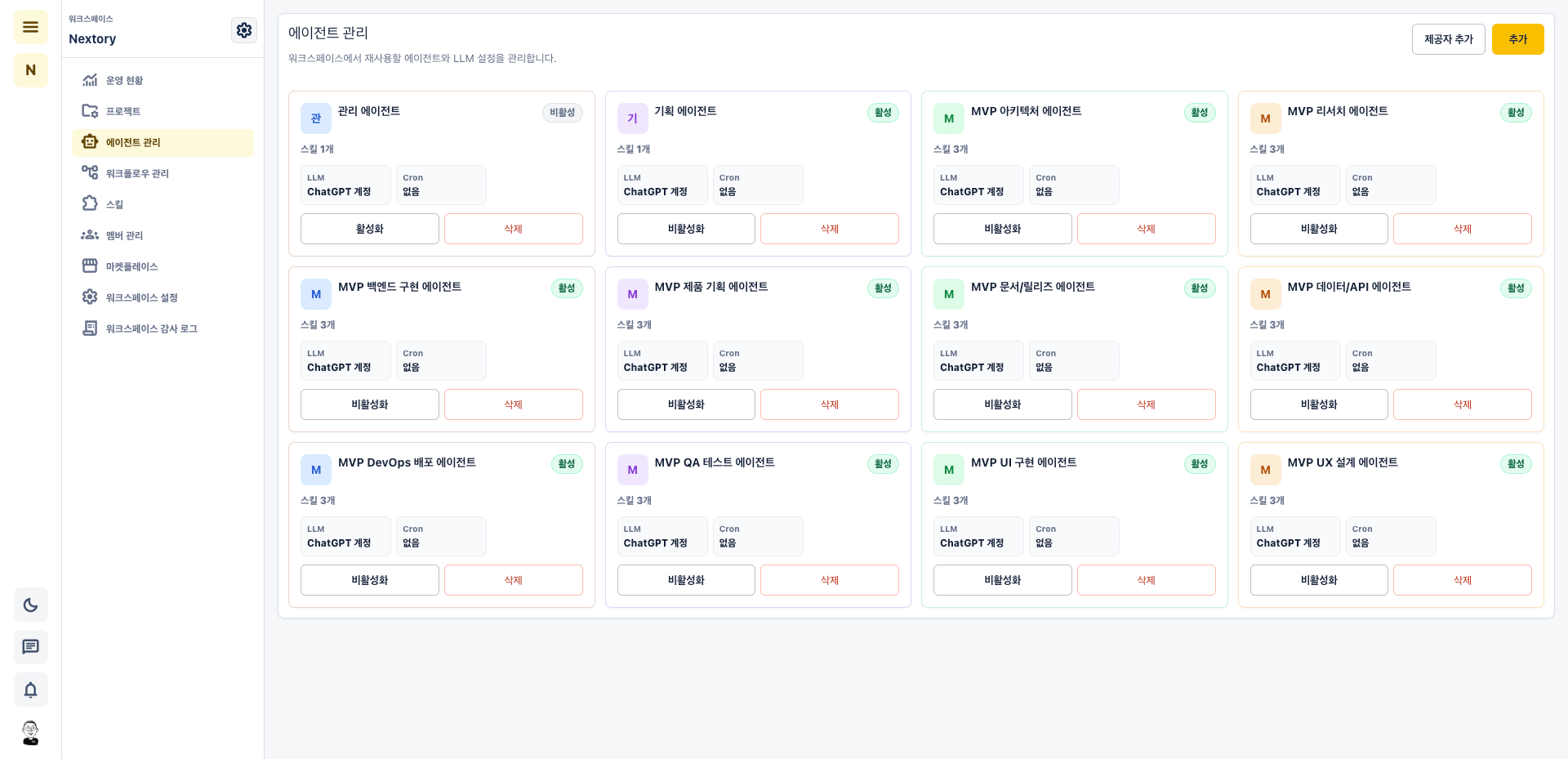Deactivate MVP 리서치 에이전트
The image size is (1568, 759).
[x=1319, y=229]
